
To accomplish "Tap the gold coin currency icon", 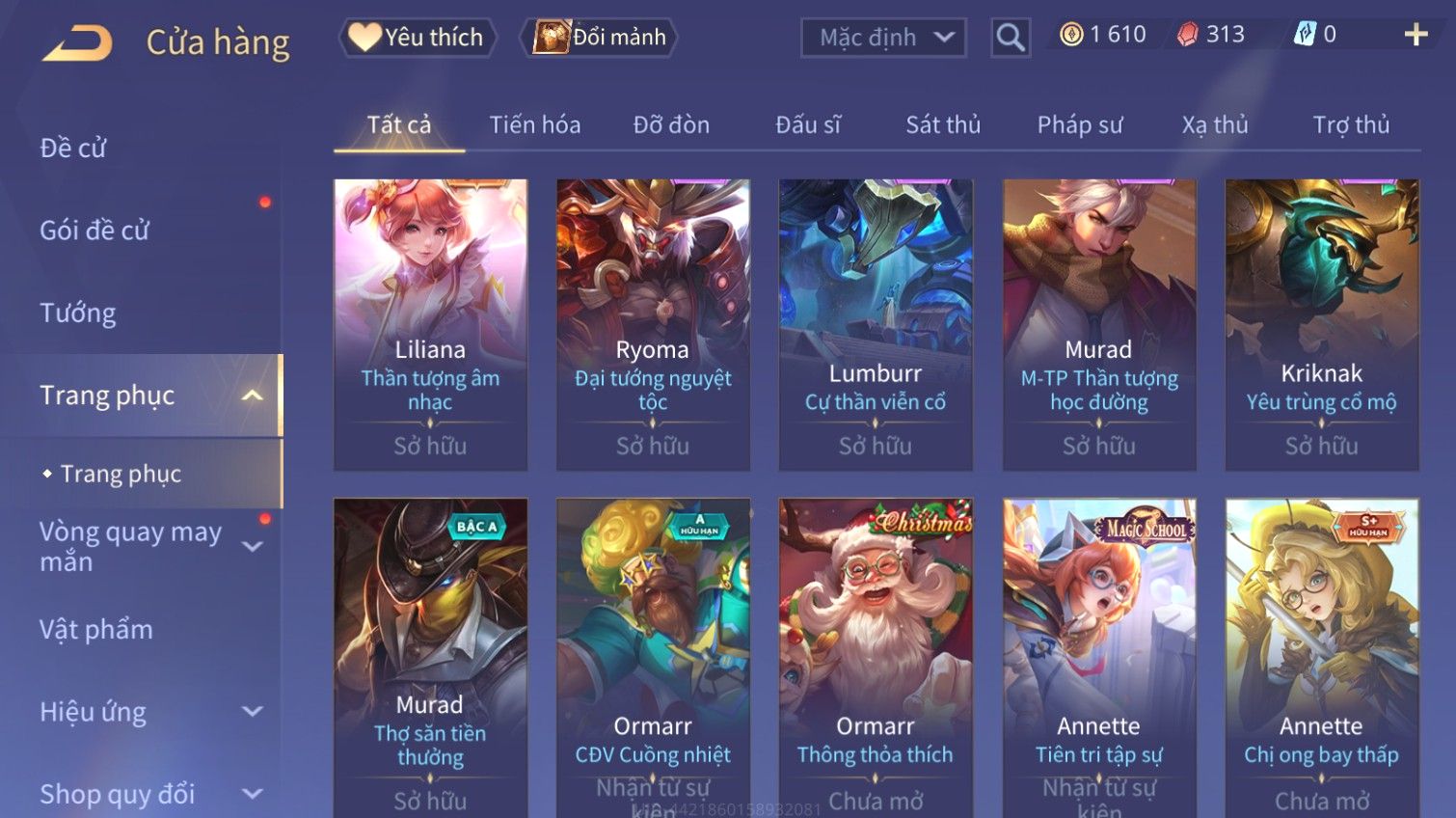I will [x=1071, y=35].
